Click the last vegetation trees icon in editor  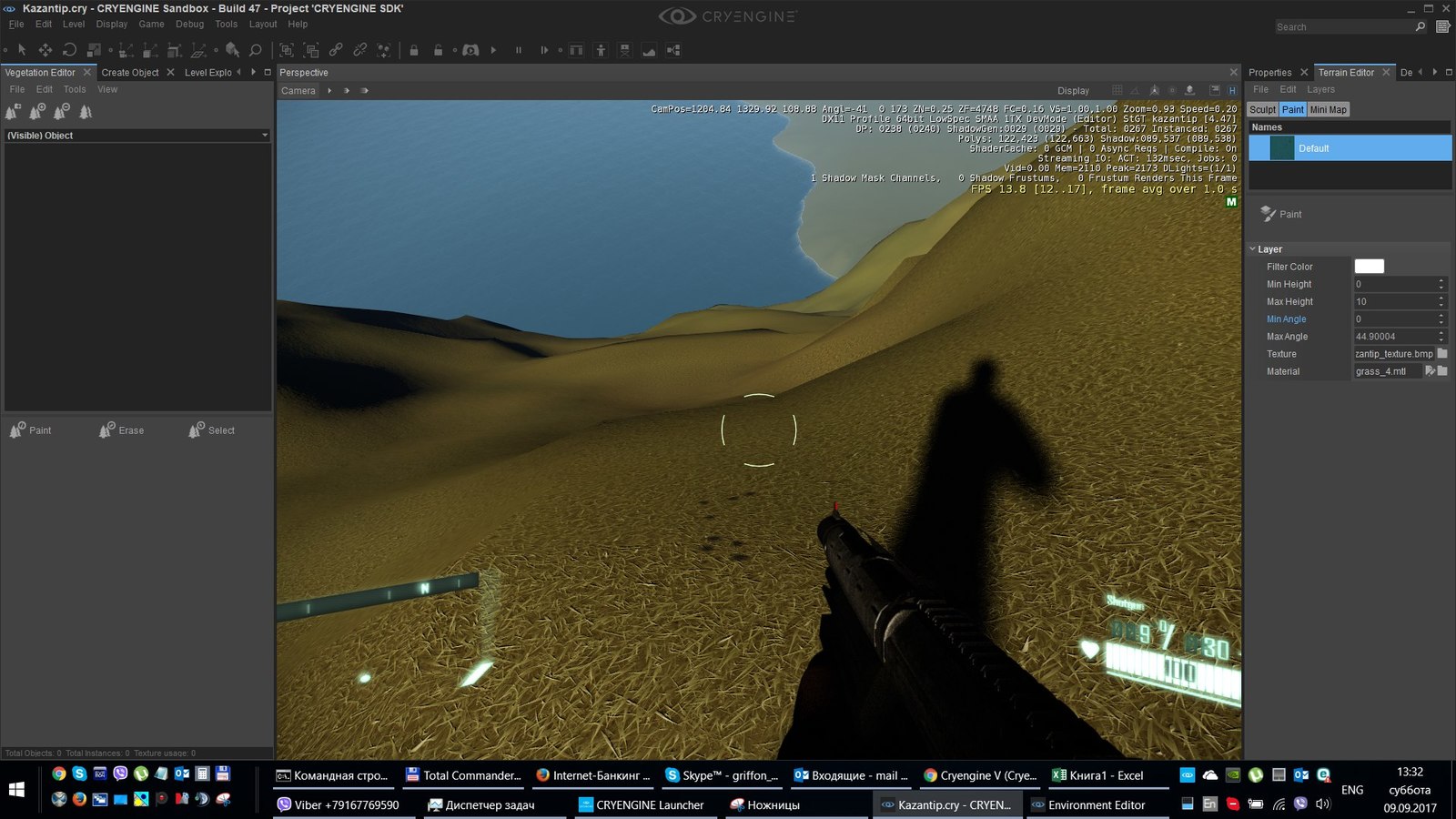click(86, 112)
